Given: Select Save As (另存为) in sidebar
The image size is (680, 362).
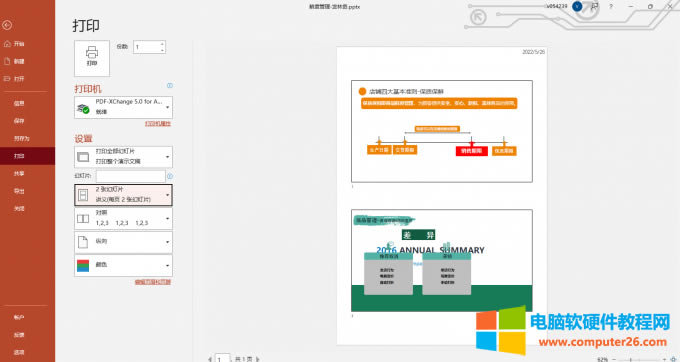Looking at the screenshot, I should (21, 138).
